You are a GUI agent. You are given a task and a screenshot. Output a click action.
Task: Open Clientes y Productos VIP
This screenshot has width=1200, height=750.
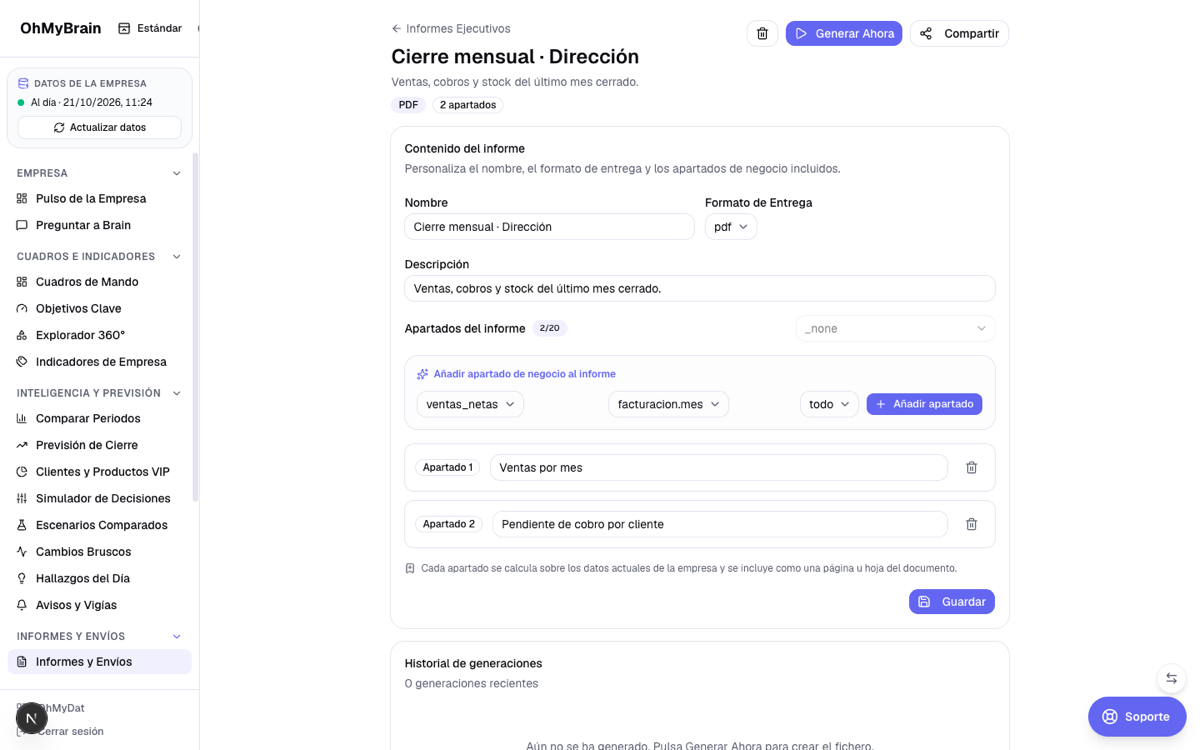point(100,472)
